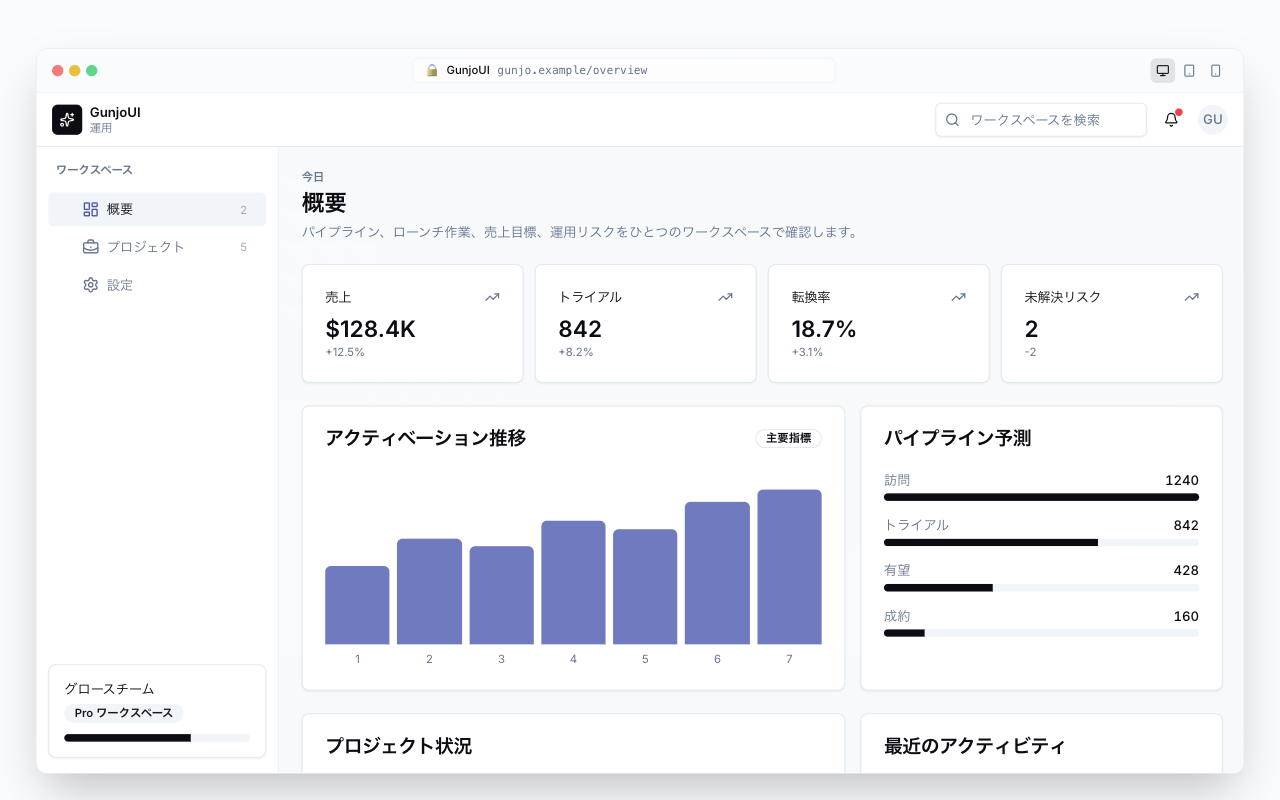Viewport: 1280px width, 800px height.
Task: Switch to mobile phone preview icon
Action: 1215,70
